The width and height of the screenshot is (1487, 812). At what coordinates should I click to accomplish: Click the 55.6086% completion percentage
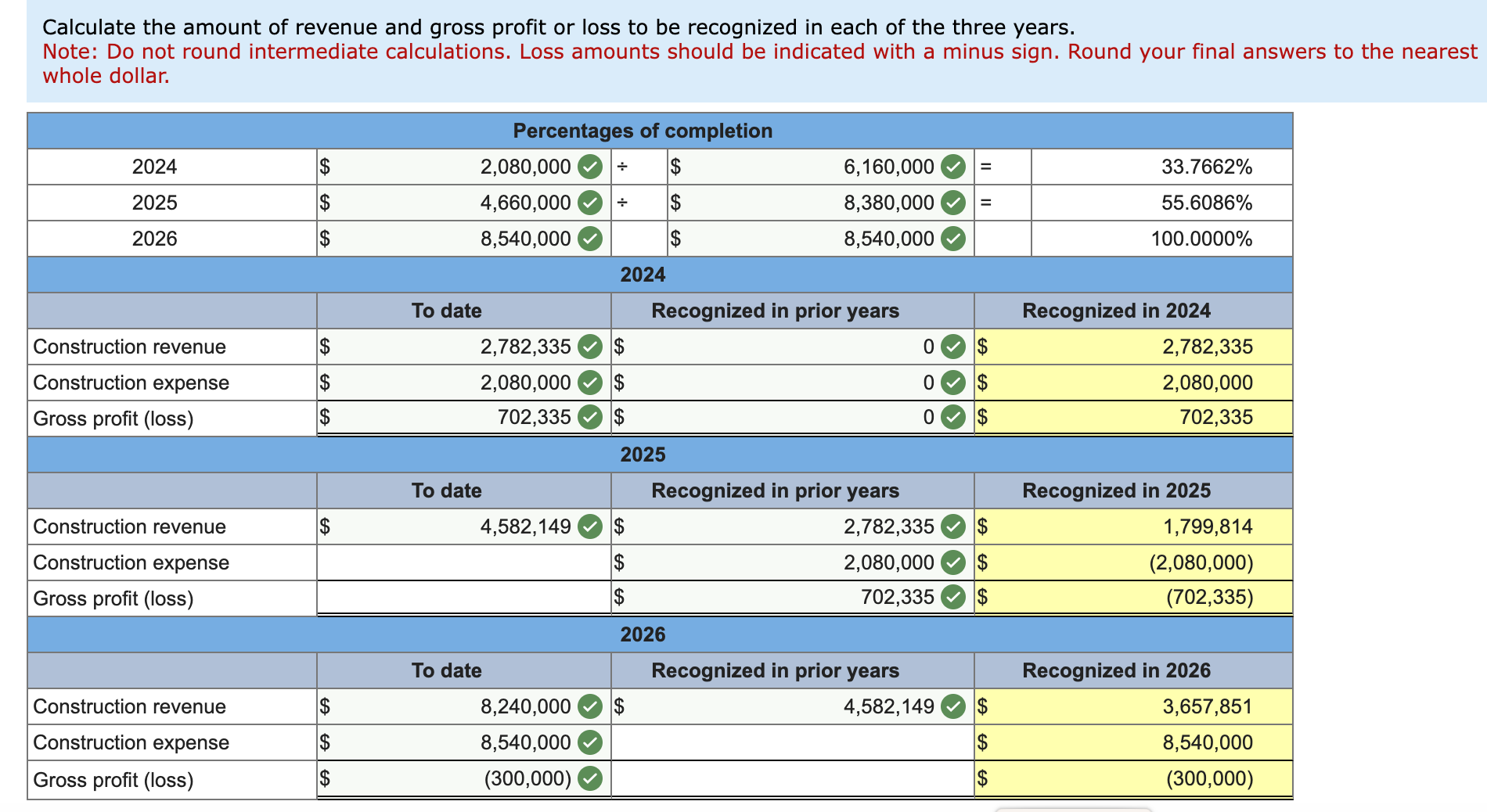pyautogui.click(x=1207, y=203)
